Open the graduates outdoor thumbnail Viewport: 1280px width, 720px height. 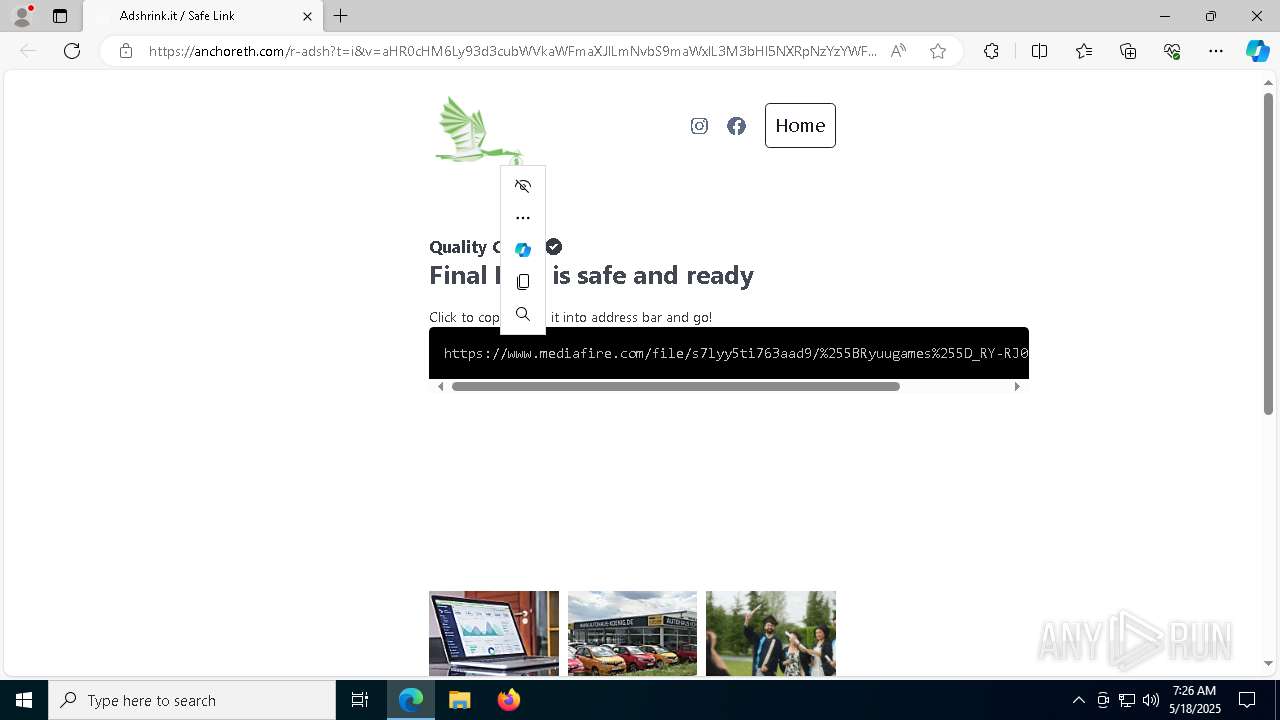(771, 633)
